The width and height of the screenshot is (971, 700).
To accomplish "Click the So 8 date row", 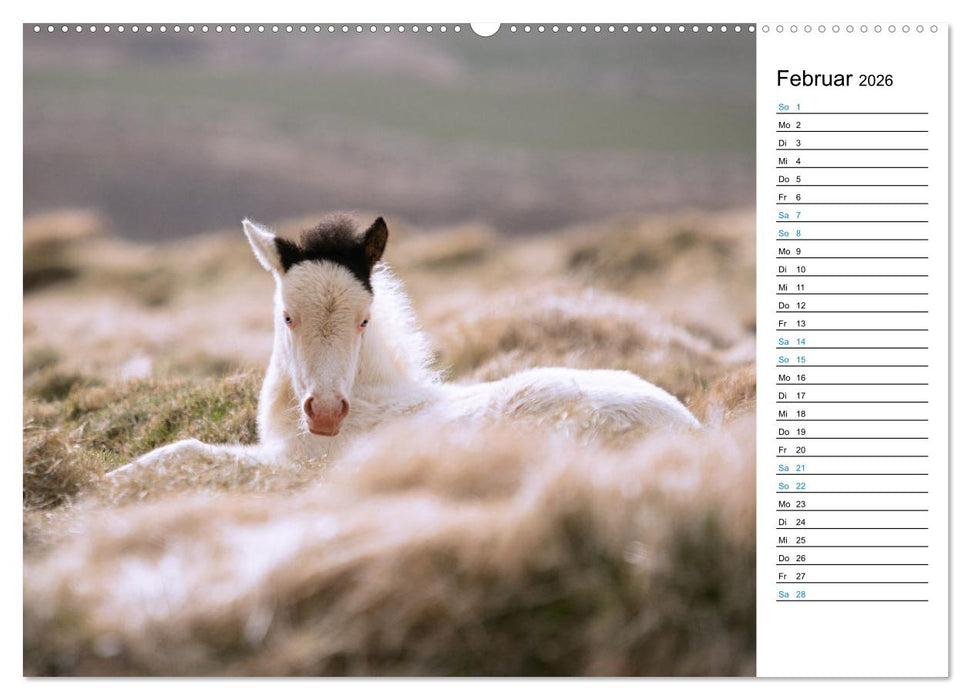I will [x=790, y=234].
